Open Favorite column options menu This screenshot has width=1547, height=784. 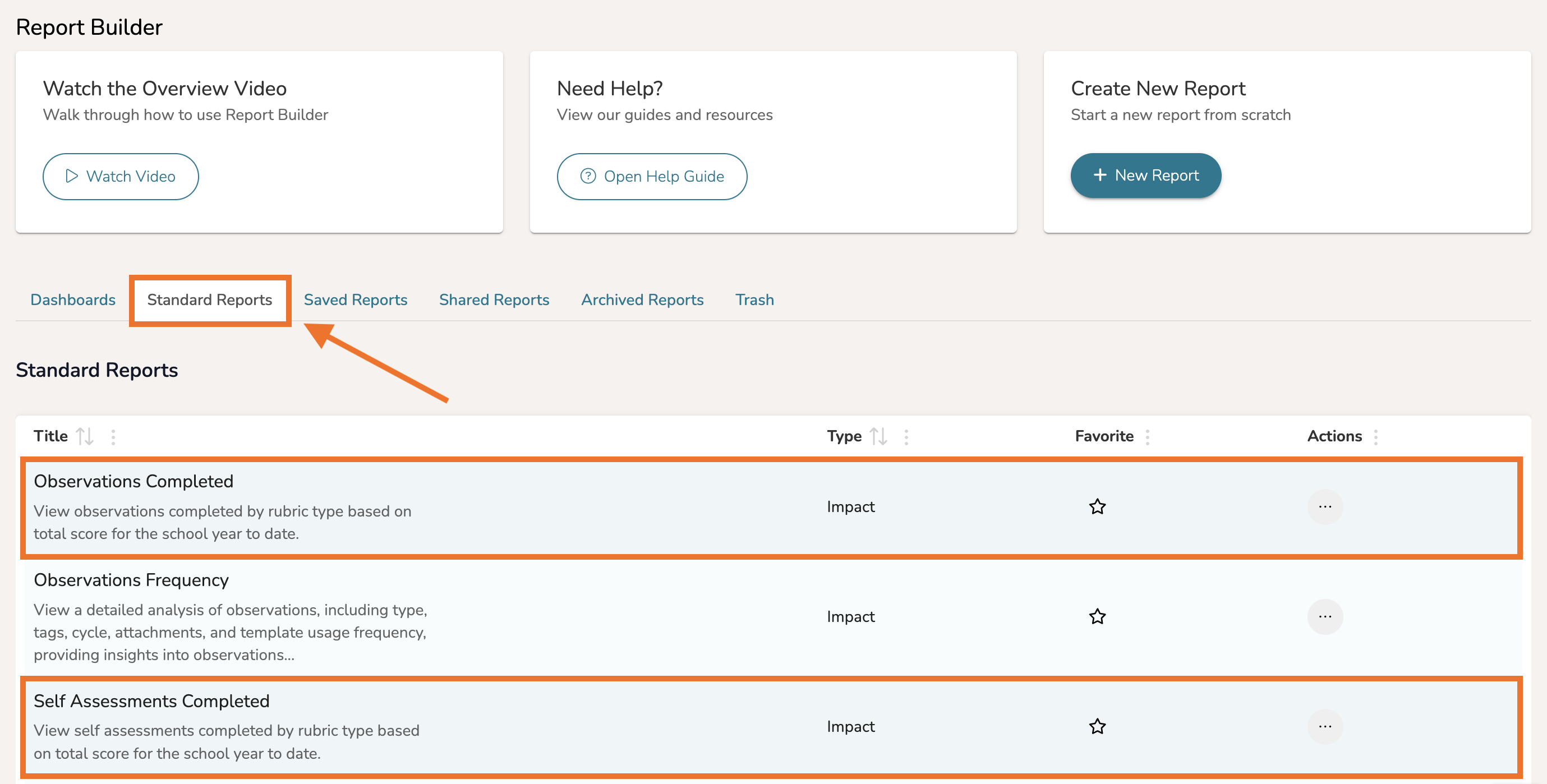[x=1147, y=436]
